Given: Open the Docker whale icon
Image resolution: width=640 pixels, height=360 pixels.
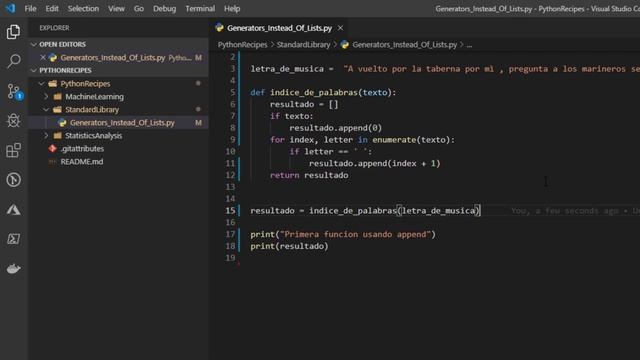Looking at the screenshot, I should point(13,269).
